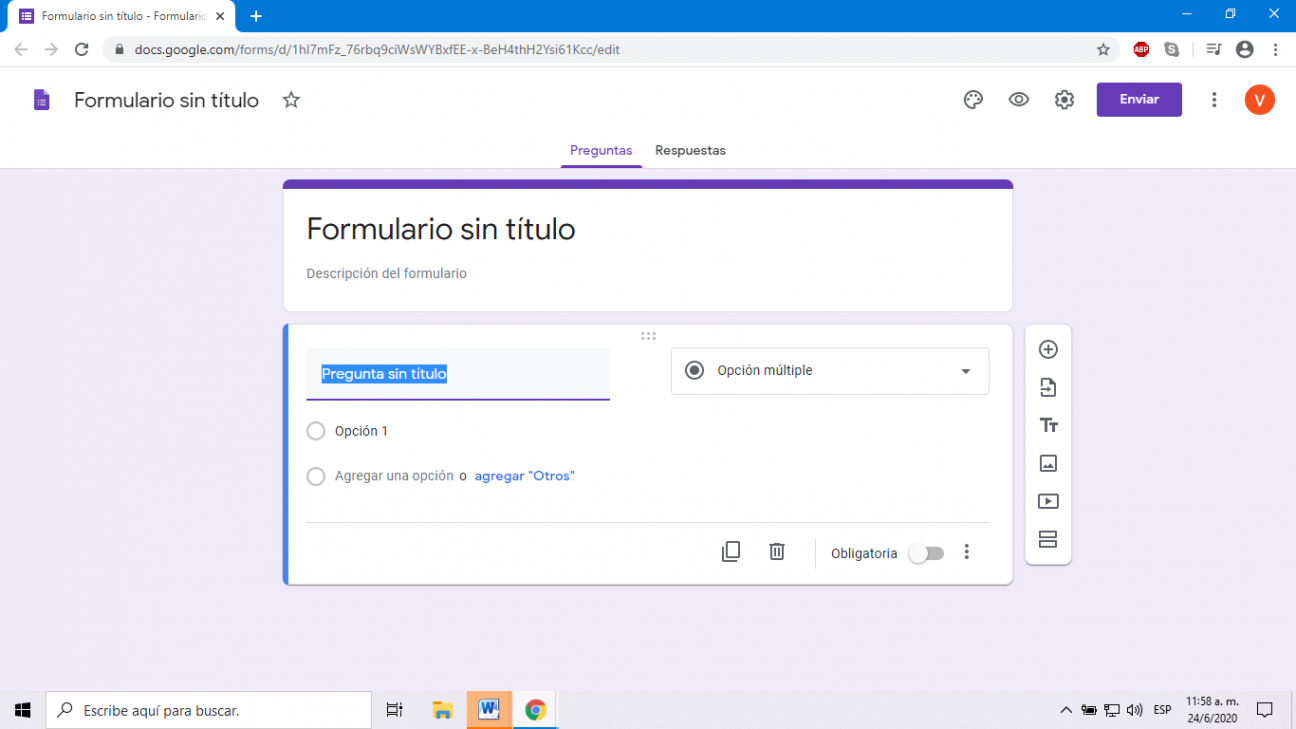Open Word from the taskbar

click(x=489, y=710)
